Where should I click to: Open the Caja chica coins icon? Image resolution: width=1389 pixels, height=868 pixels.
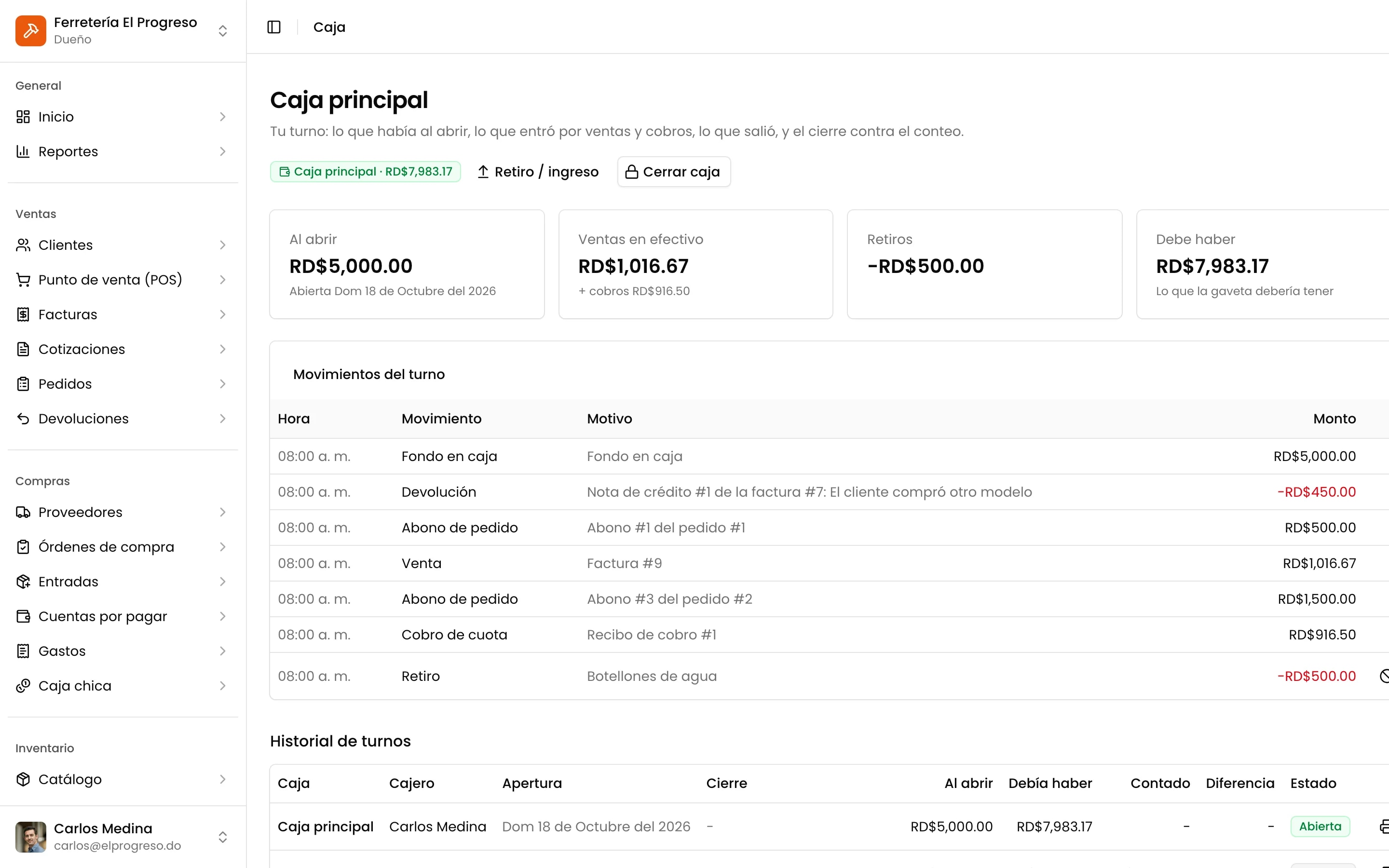(x=23, y=685)
